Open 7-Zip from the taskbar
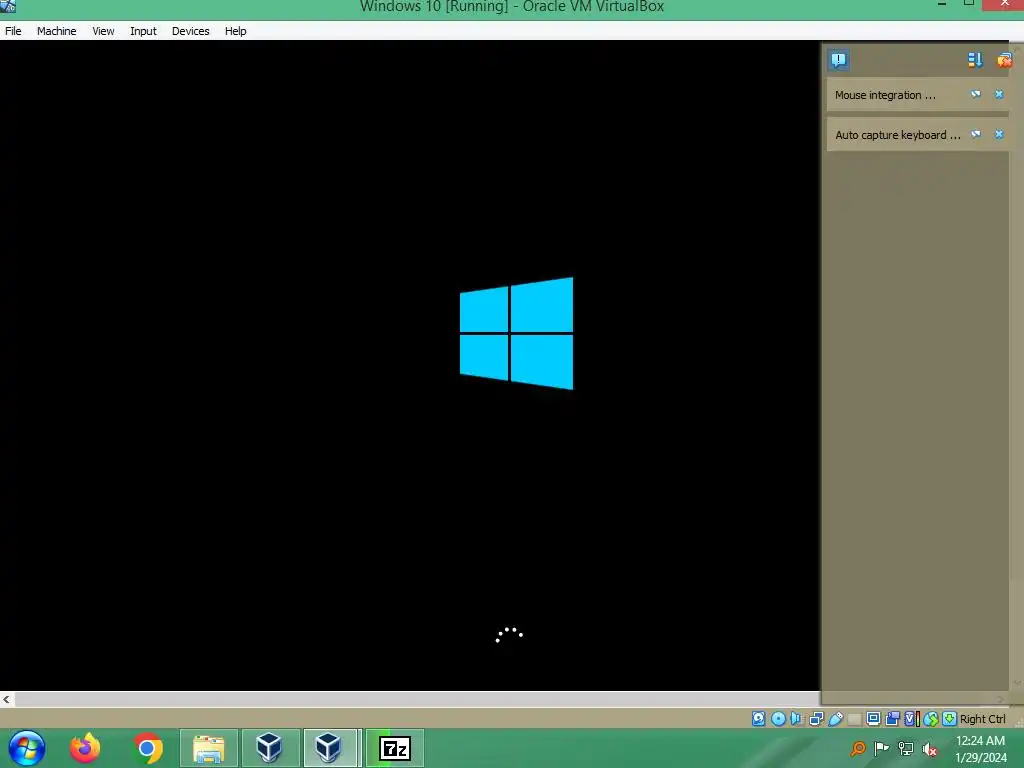 [x=394, y=748]
